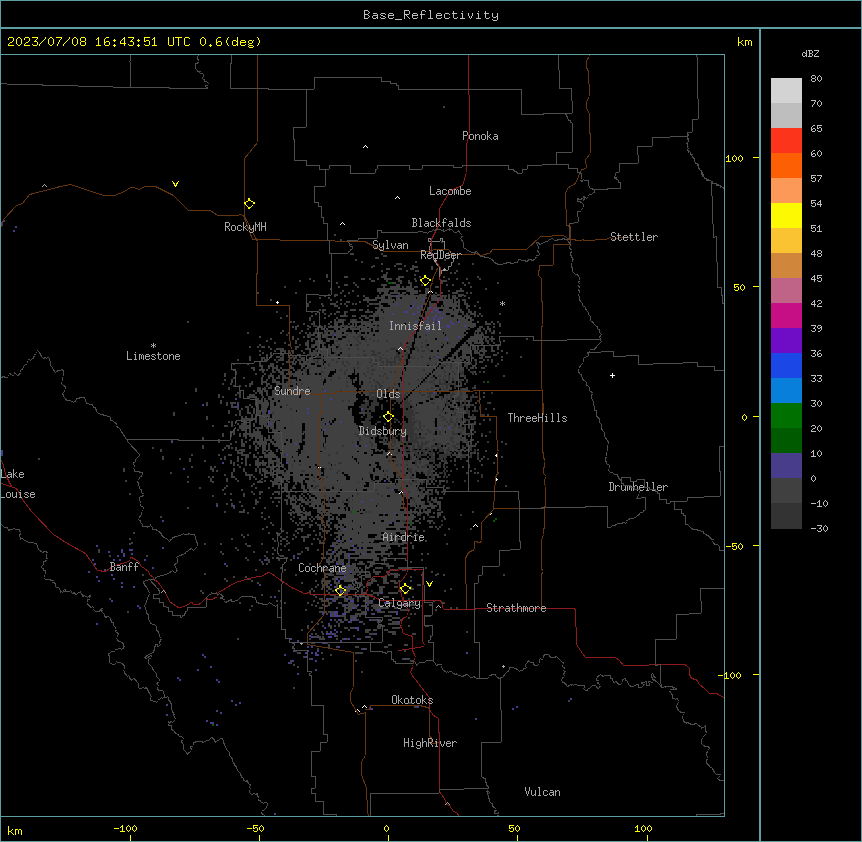The image size is (862, 842).
Task: Click the RedDeer city label
Action: point(440,255)
